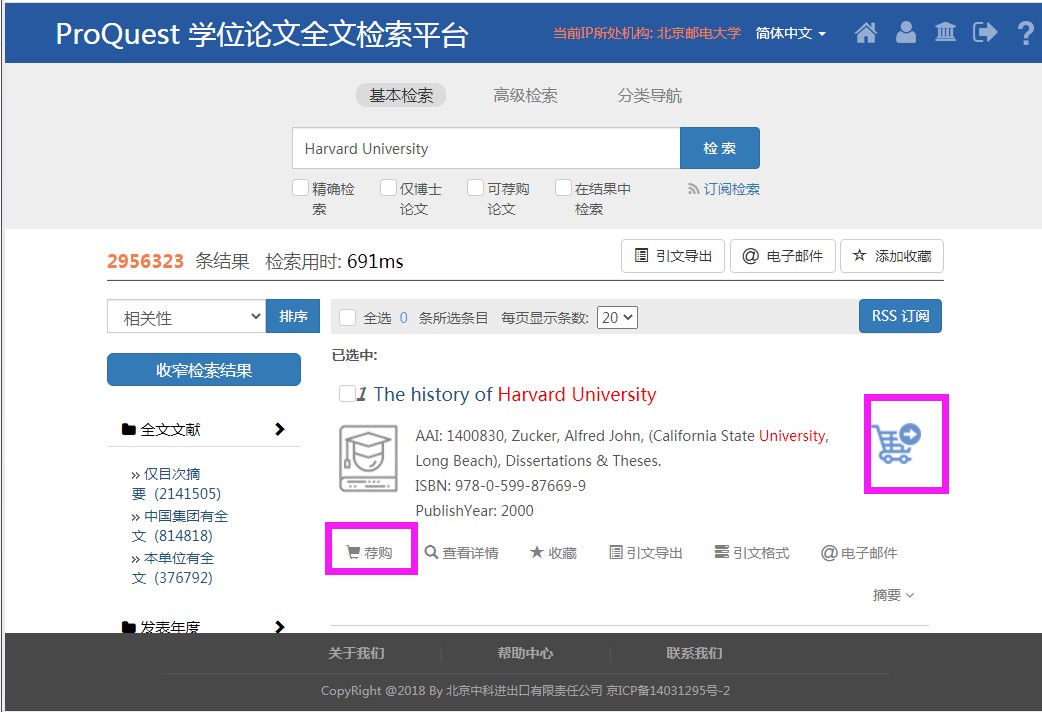1042x712 pixels.
Task: Click the 关于我们 footer link
Action: [x=356, y=653]
